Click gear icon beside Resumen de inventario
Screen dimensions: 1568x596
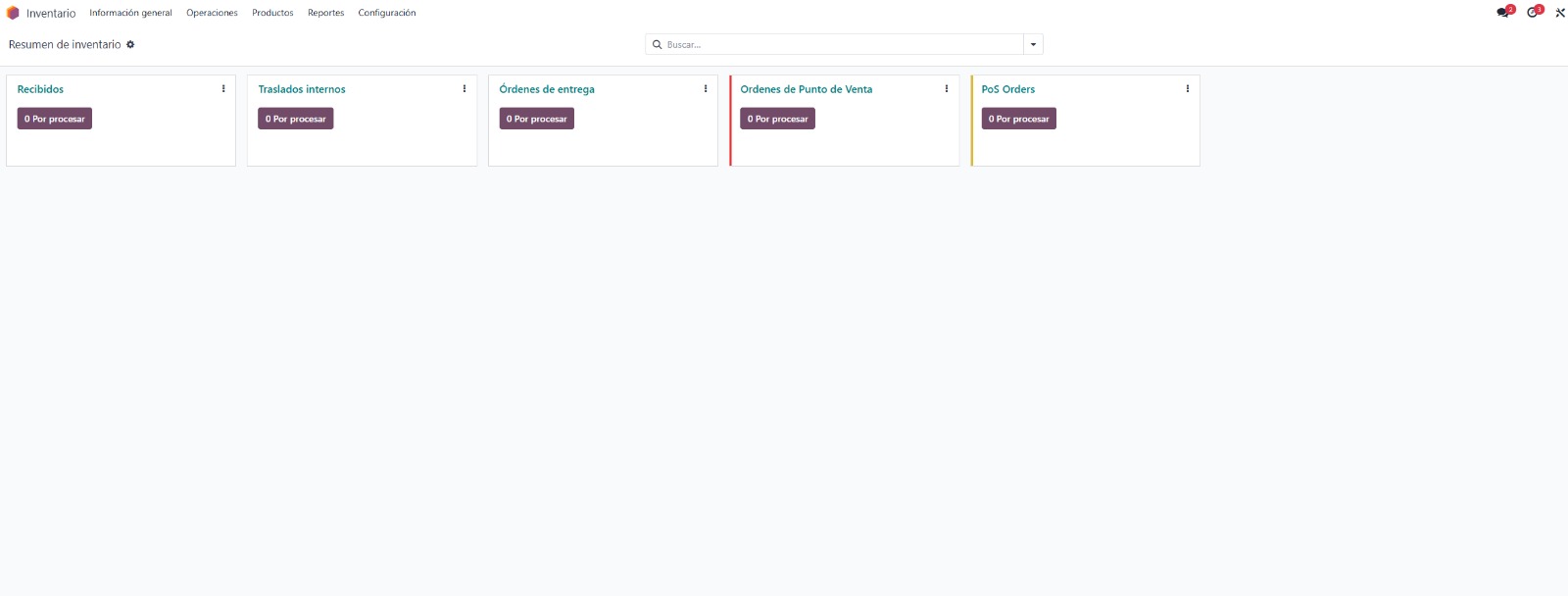tap(130, 45)
